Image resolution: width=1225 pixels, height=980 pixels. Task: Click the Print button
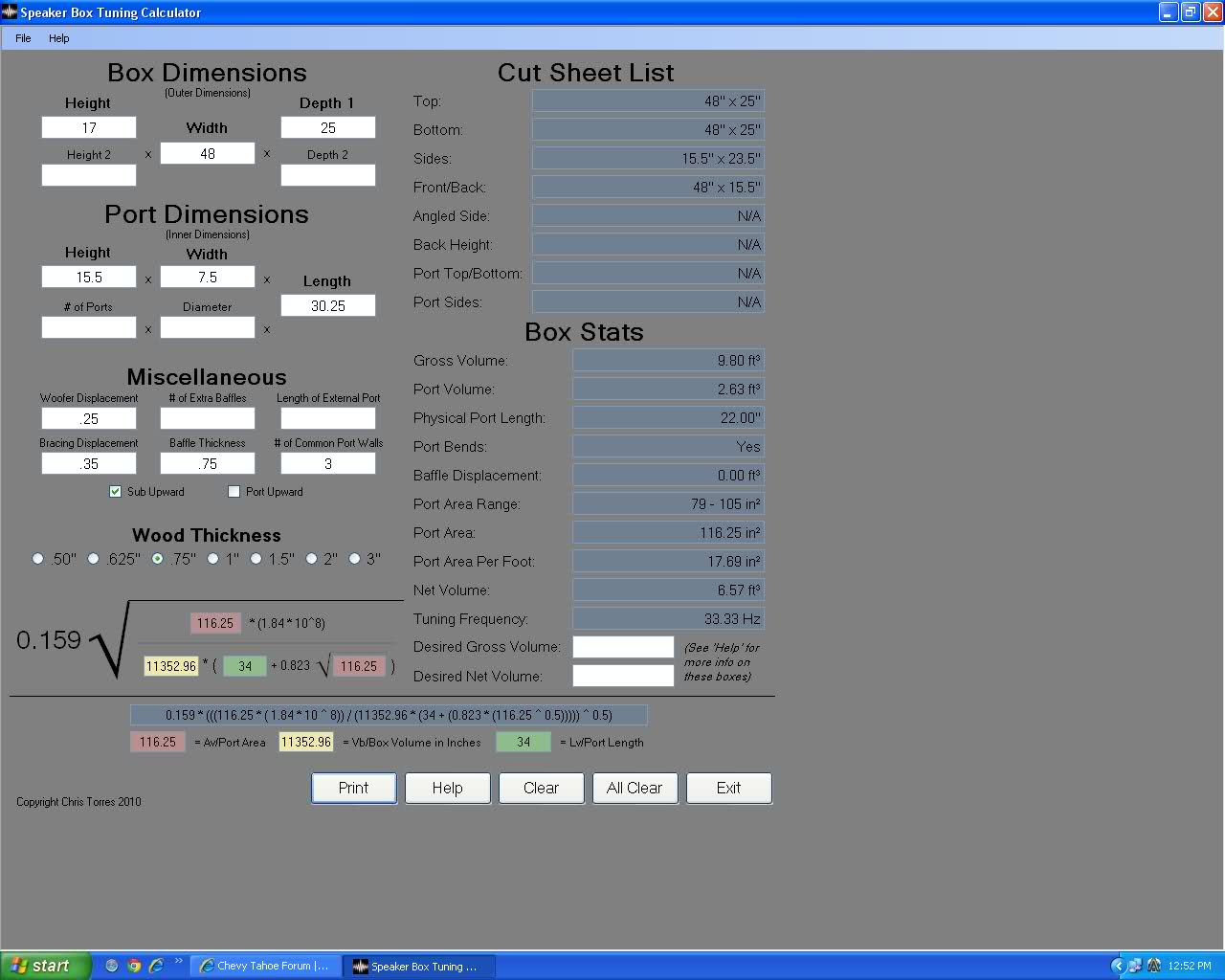353,788
